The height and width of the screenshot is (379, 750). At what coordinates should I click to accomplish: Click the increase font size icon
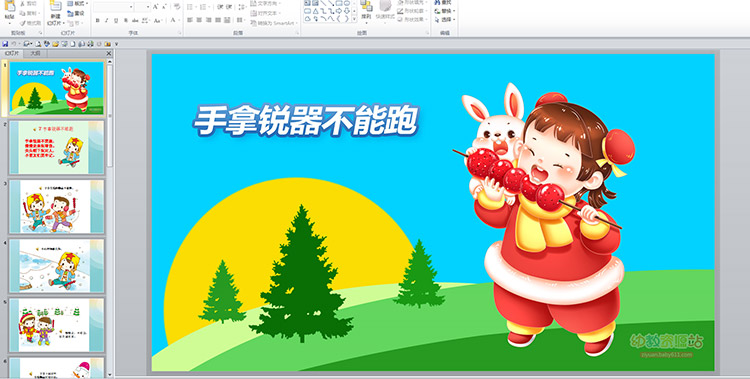click(155, 7)
